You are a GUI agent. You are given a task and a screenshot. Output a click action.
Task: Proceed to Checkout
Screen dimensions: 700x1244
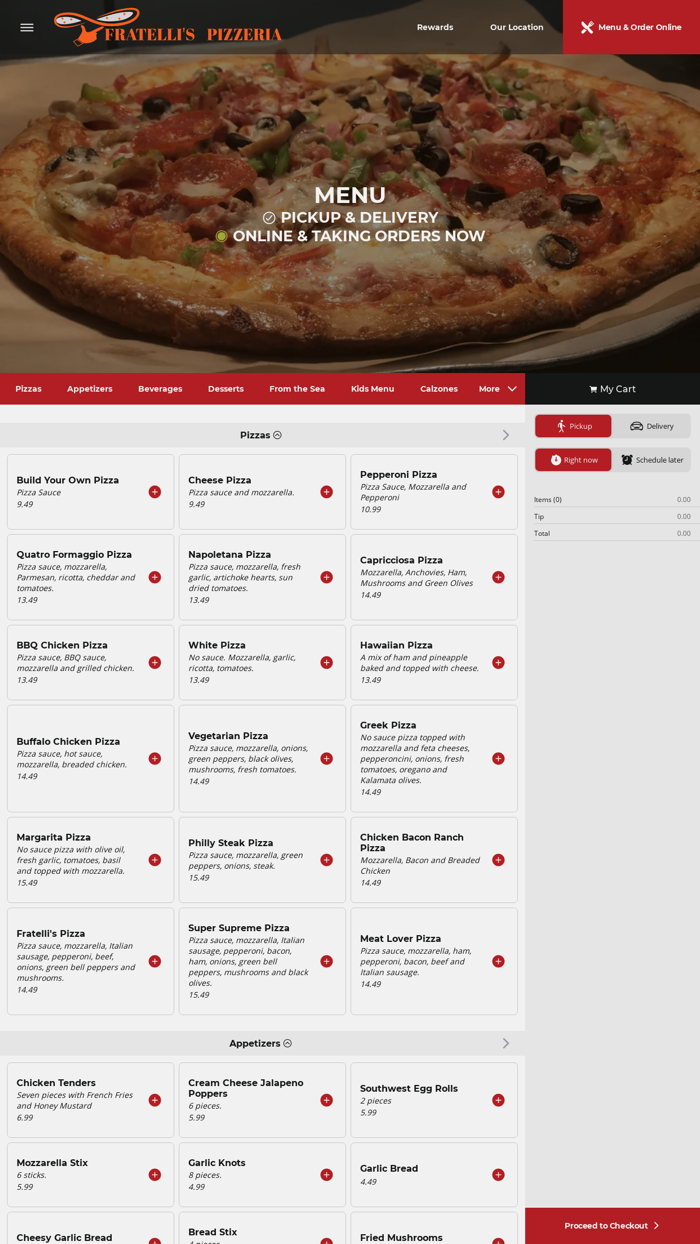pos(612,1226)
